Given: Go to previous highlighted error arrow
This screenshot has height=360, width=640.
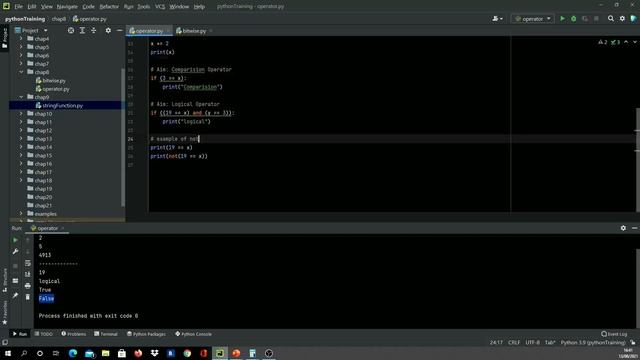Looking at the screenshot, I should pos(626,42).
